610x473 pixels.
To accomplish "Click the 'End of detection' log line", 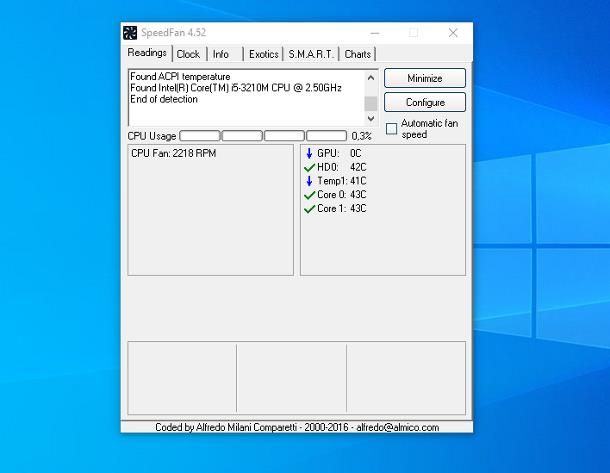I will [164, 99].
